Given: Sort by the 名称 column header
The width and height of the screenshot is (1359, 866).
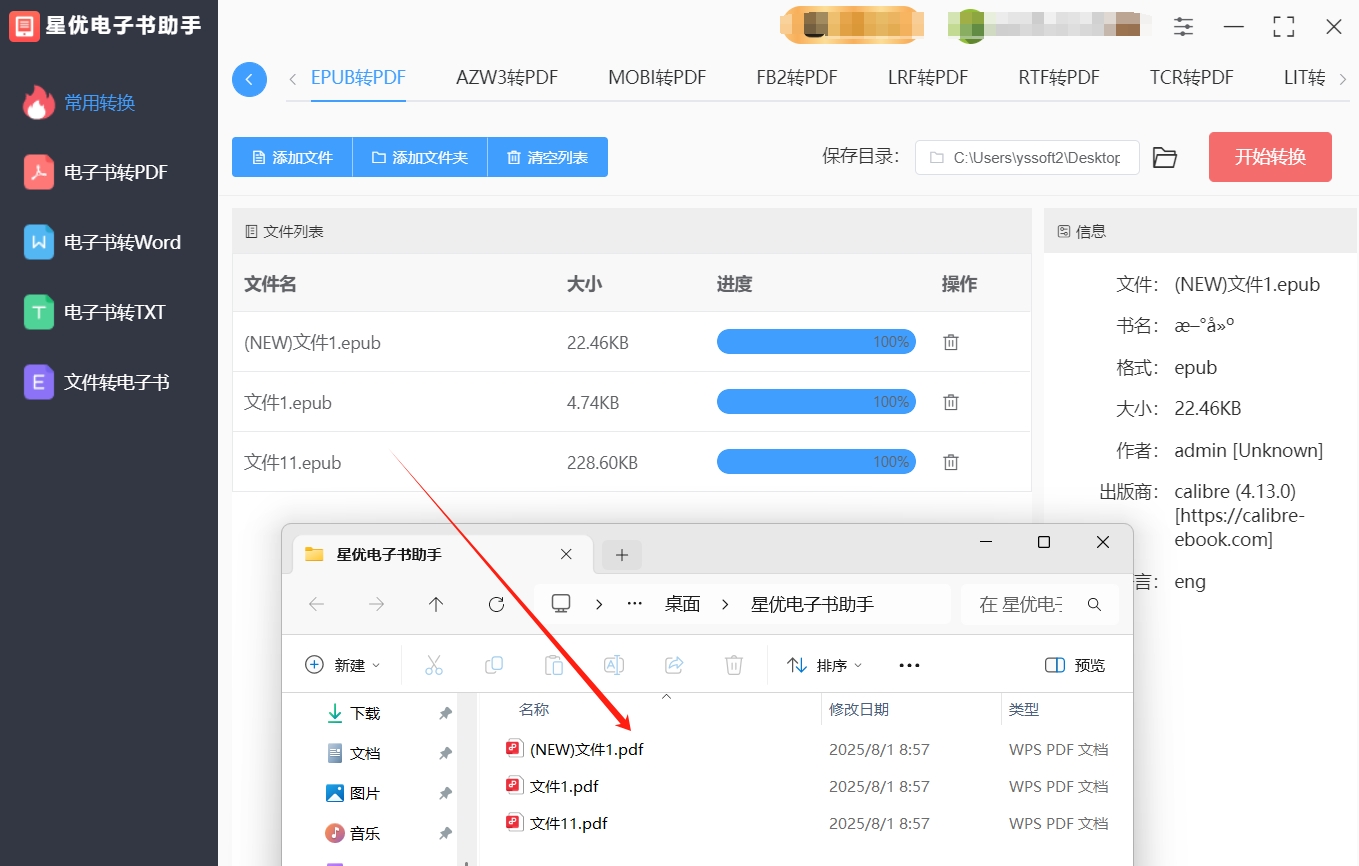Looking at the screenshot, I should (x=534, y=709).
